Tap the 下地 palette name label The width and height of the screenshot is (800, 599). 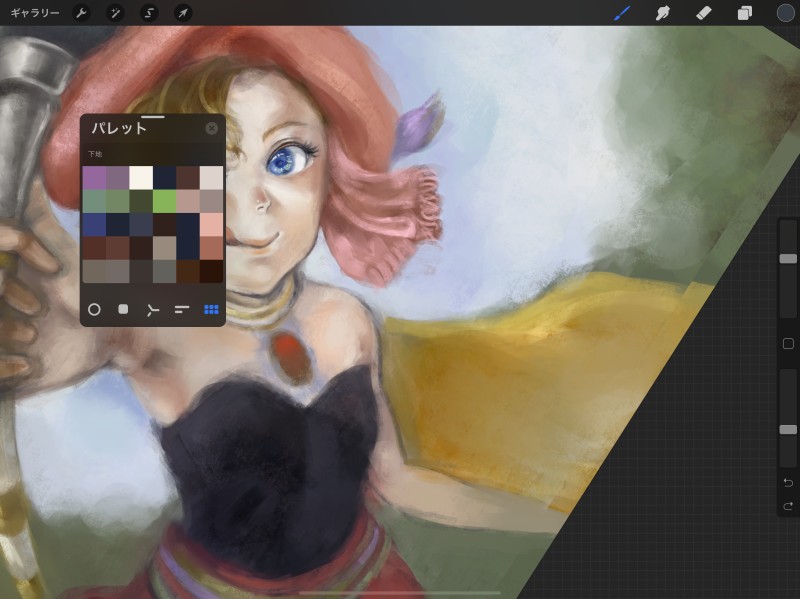[95, 154]
